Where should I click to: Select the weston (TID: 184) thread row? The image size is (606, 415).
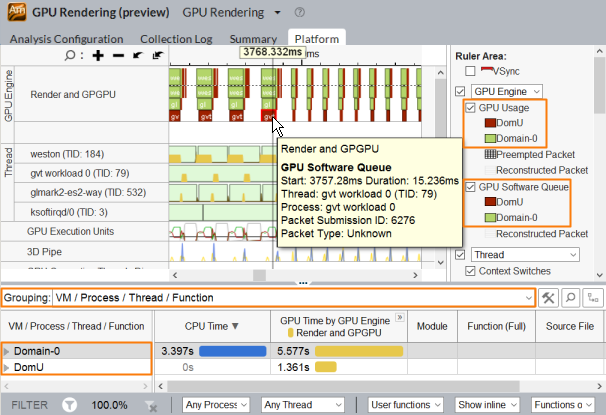coord(67,154)
